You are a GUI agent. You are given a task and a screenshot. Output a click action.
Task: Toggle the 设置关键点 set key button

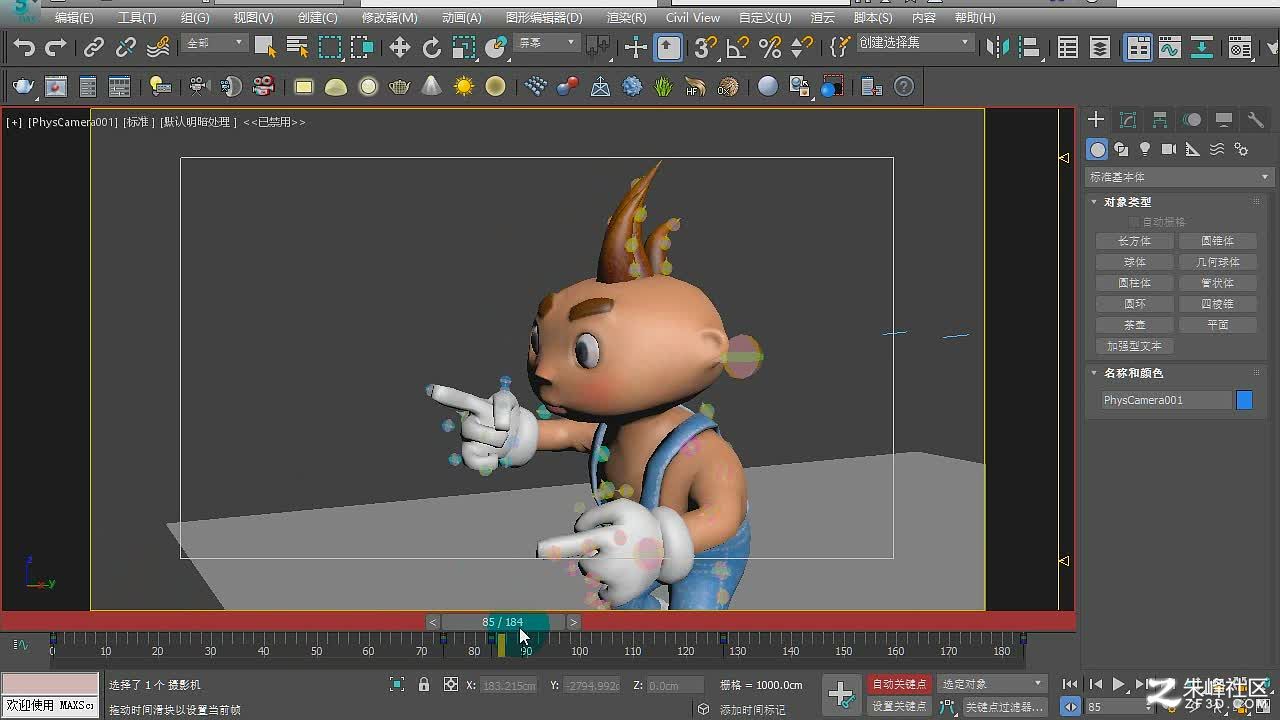tap(899, 706)
